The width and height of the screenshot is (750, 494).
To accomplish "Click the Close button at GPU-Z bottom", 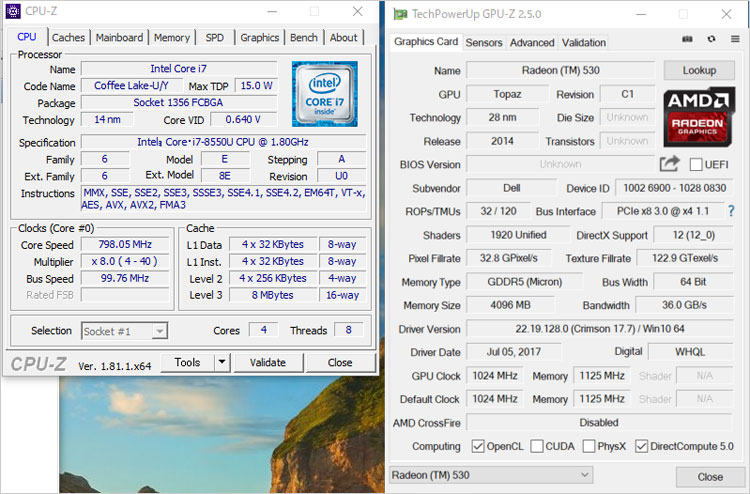I will coord(710,477).
